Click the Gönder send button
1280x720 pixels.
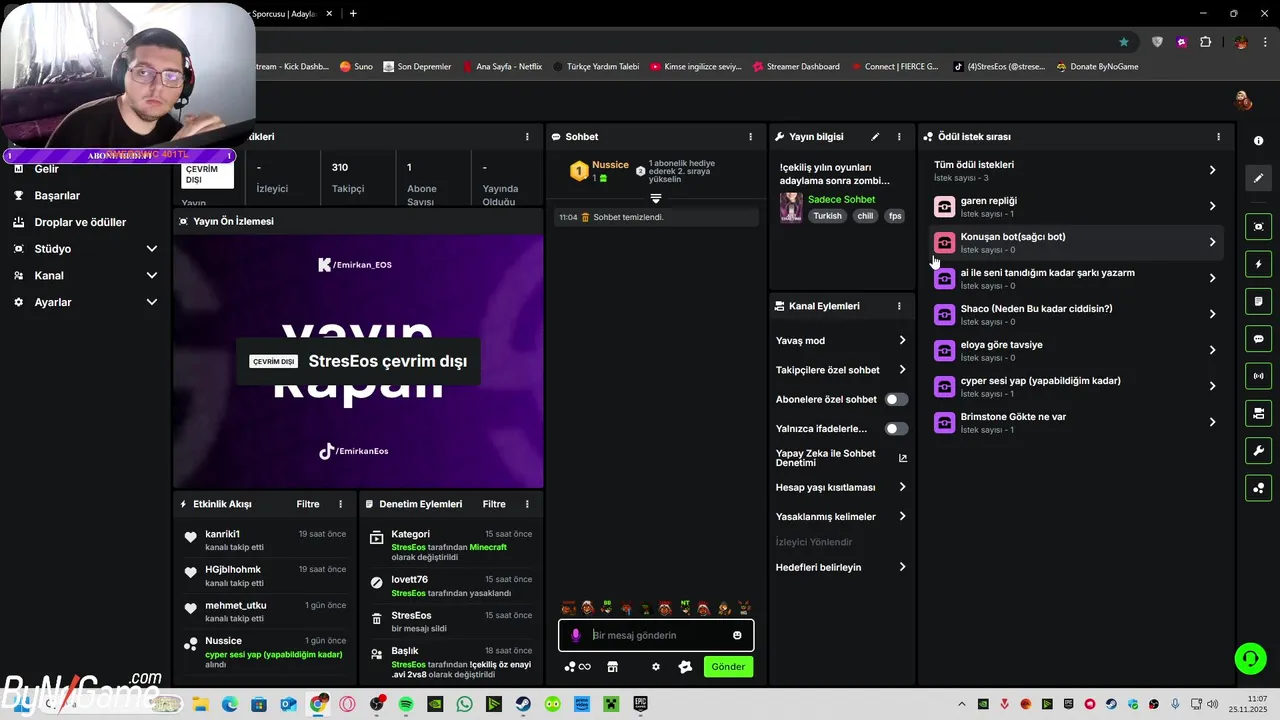(728, 667)
